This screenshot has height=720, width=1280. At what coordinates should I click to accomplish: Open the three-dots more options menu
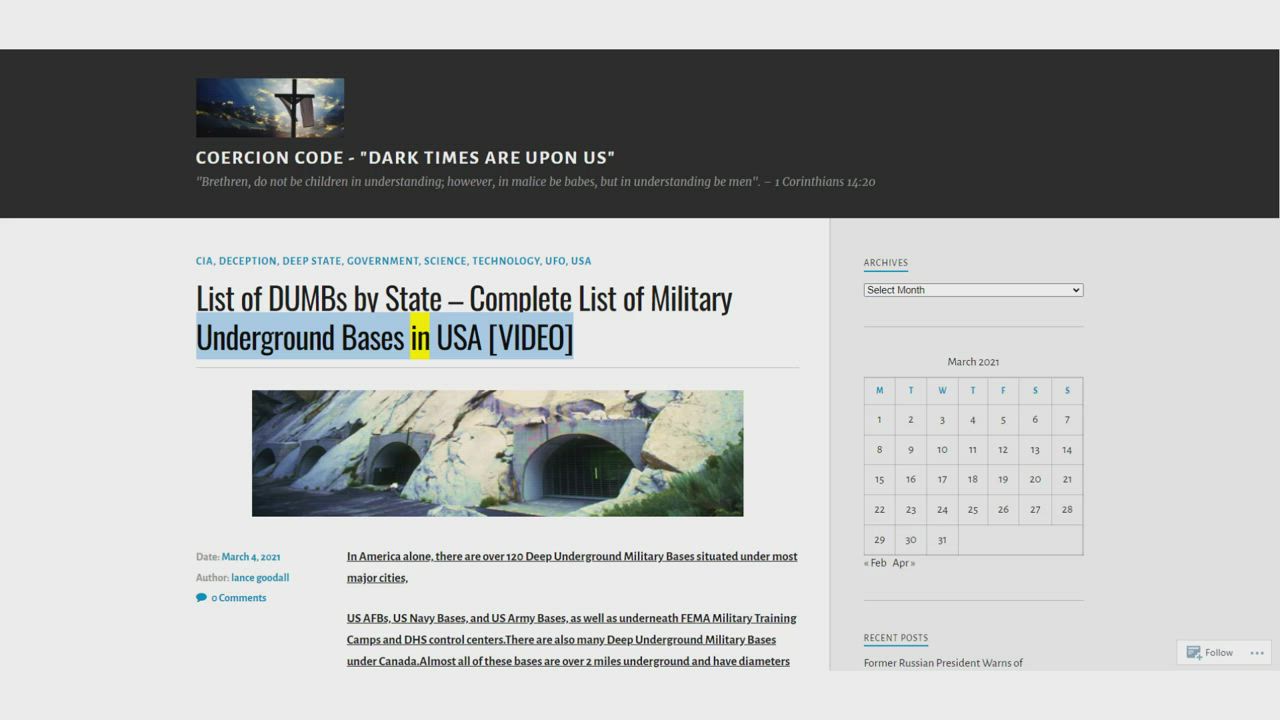(1257, 653)
